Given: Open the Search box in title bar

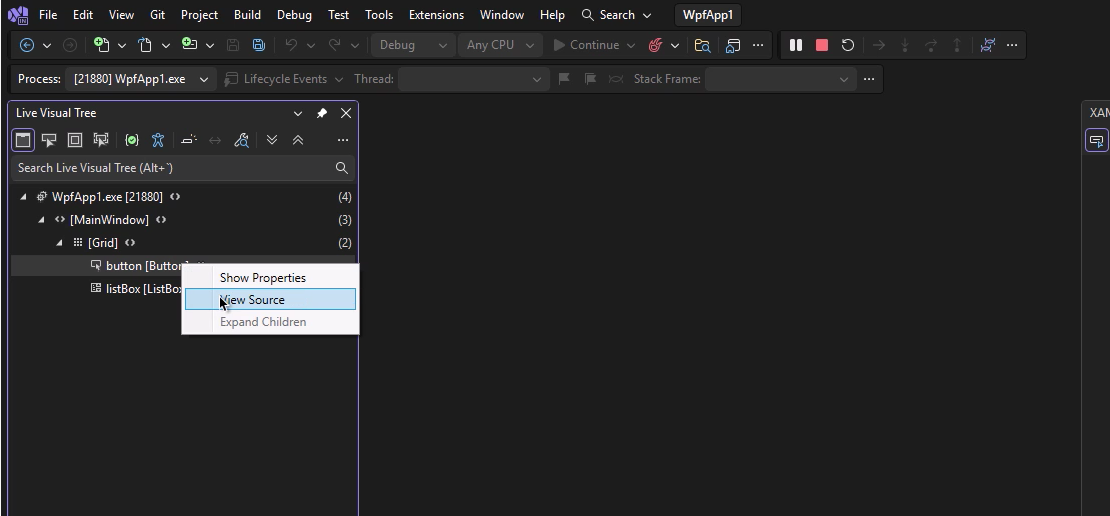Looking at the screenshot, I should point(616,15).
